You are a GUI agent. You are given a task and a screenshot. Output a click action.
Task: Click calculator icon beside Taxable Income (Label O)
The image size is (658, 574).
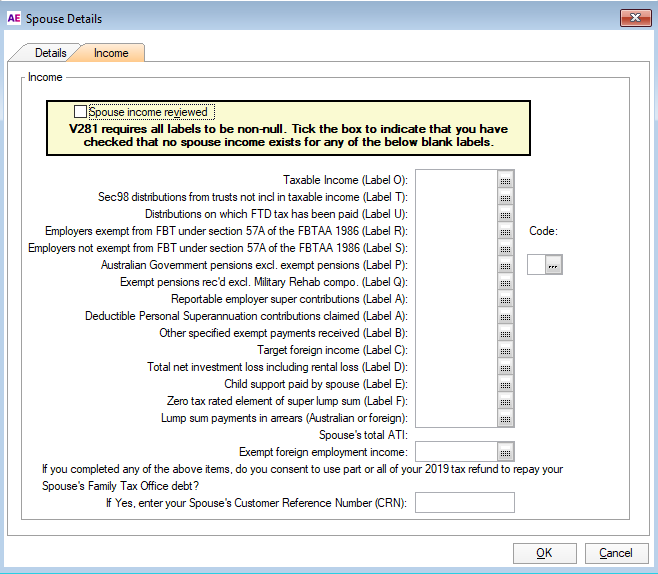point(505,180)
